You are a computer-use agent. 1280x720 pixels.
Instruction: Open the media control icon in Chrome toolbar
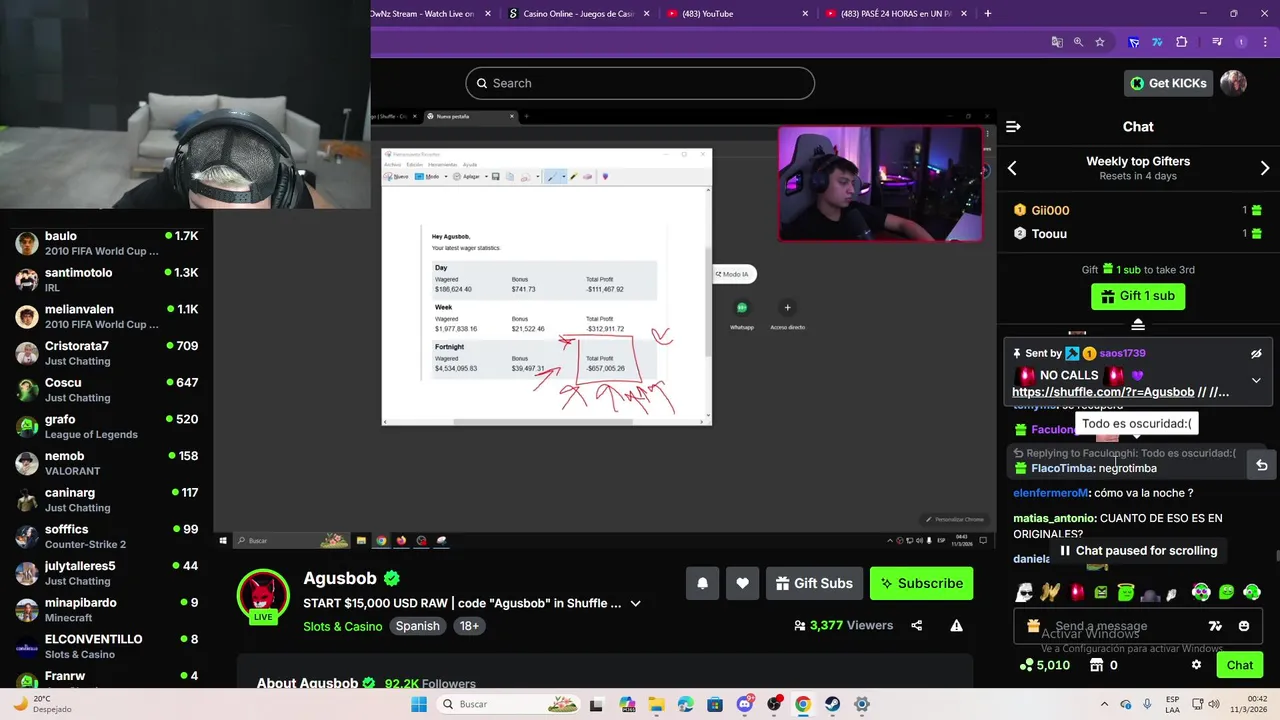tap(1217, 42)
